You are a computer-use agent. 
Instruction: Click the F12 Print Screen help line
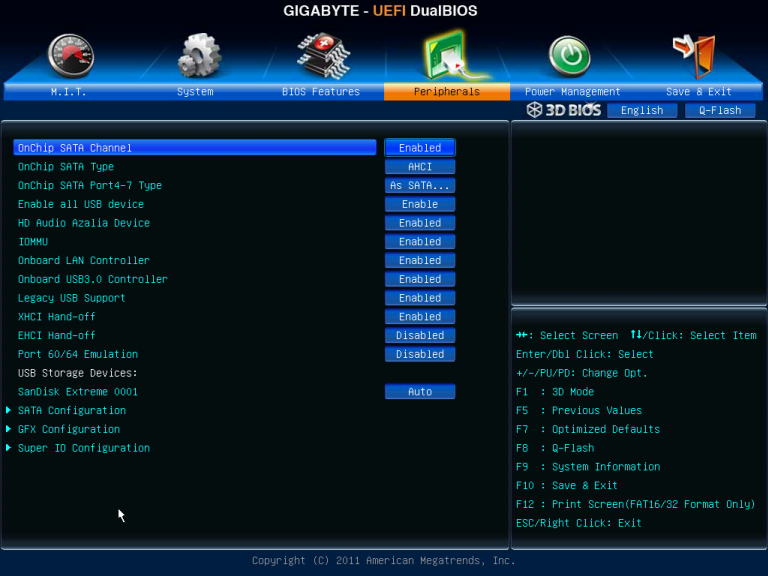tap(635, 504)
